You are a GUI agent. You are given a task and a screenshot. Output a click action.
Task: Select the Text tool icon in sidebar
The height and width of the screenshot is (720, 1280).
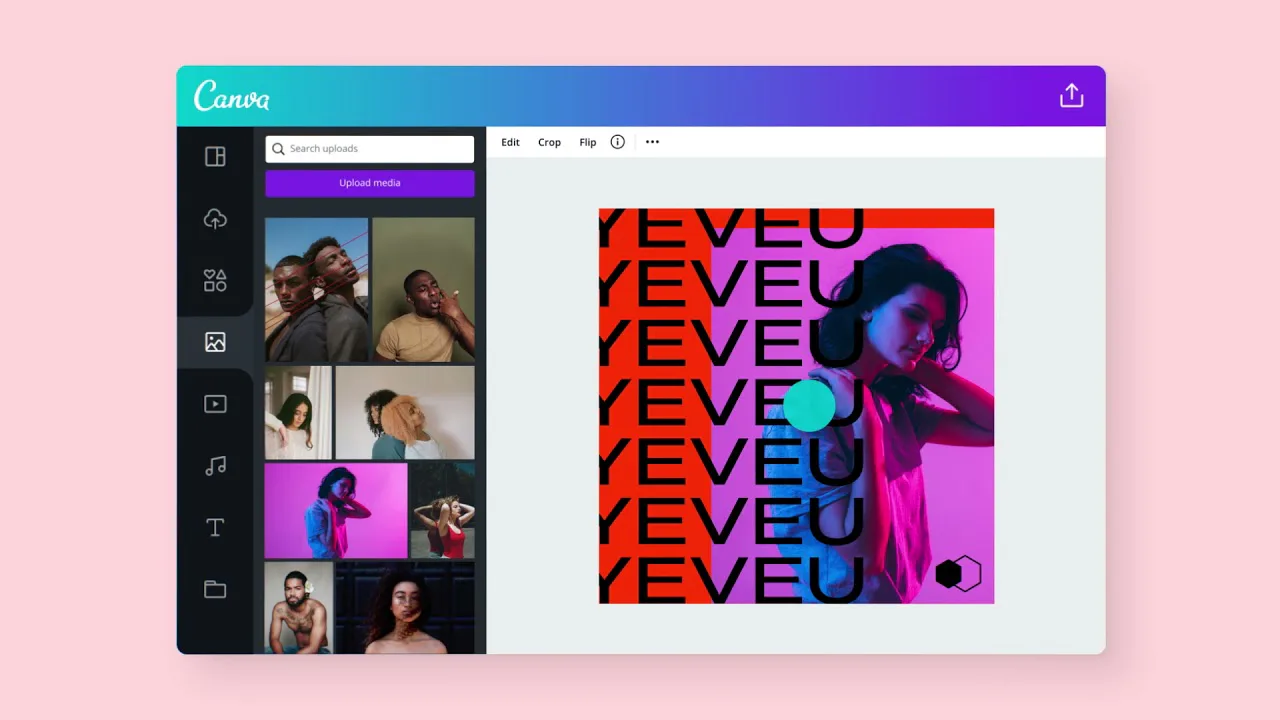(x=215, y=528)
